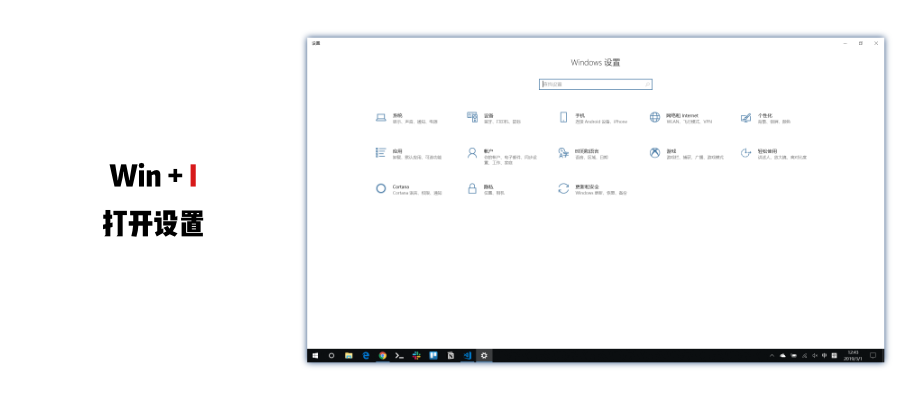Open the 更新和安全 (Update & Security) icon
The image size is (900, 400).
pyautogui.click(x=563, y=188)
